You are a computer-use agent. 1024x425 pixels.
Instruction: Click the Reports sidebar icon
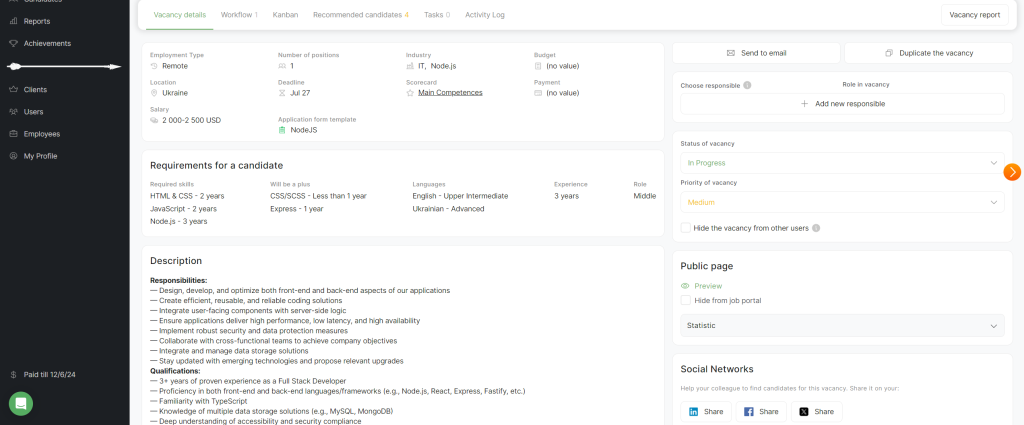[12, 20]
